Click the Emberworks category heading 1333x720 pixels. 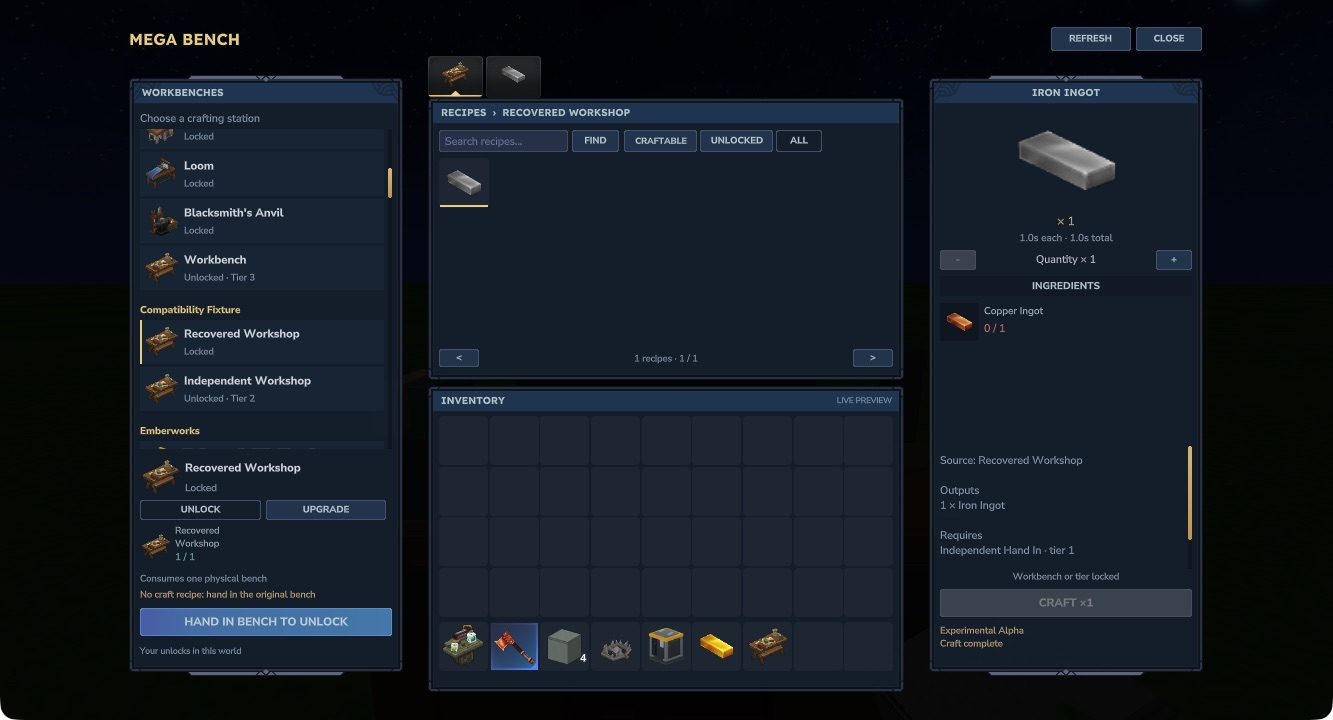pos(170,431)
